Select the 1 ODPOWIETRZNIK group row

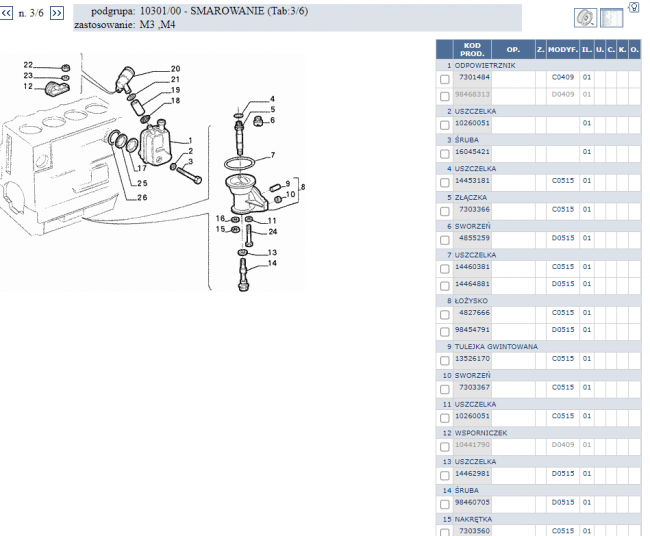[540, 64]
